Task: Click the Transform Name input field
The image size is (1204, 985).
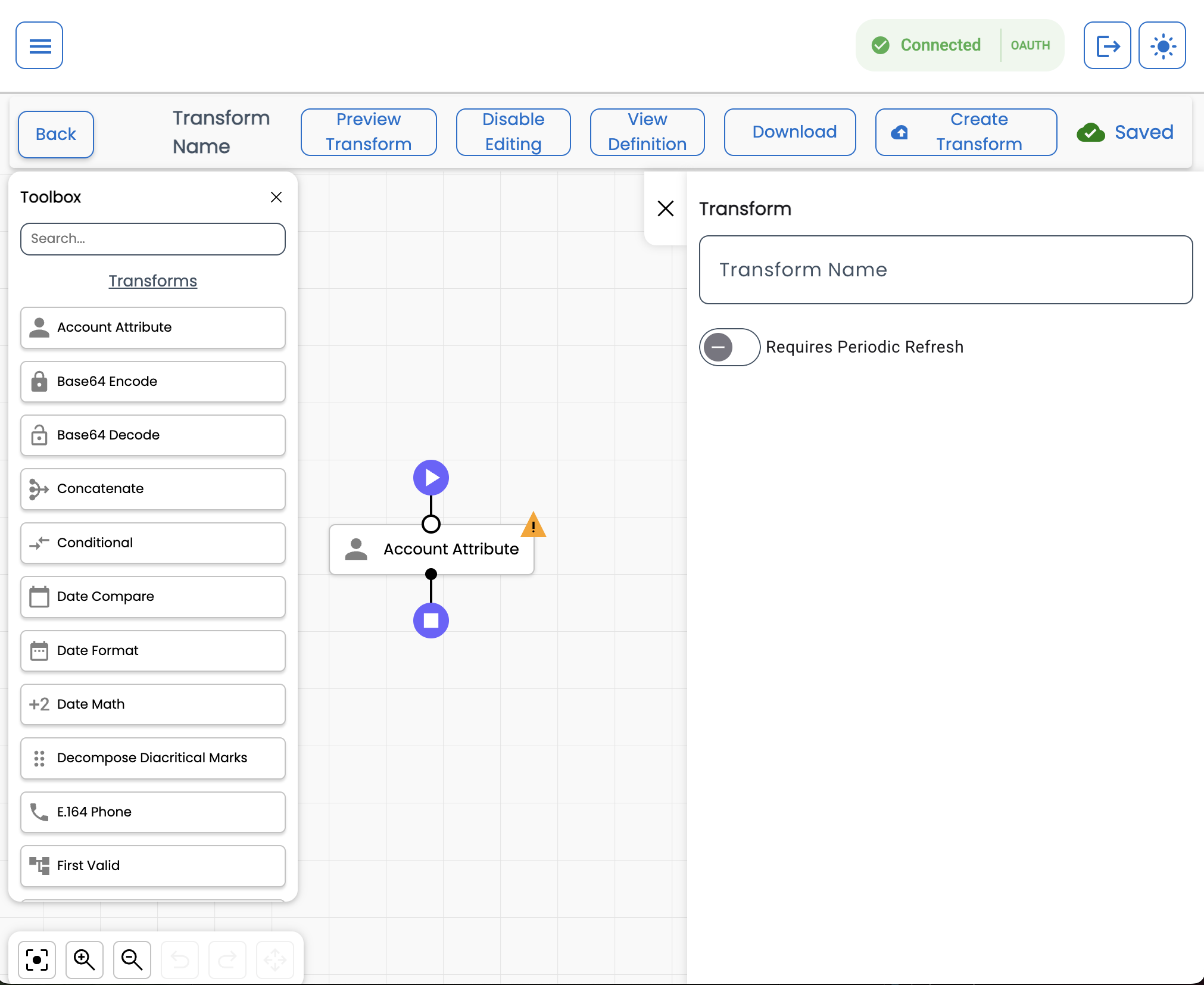Action: (945, 270)
